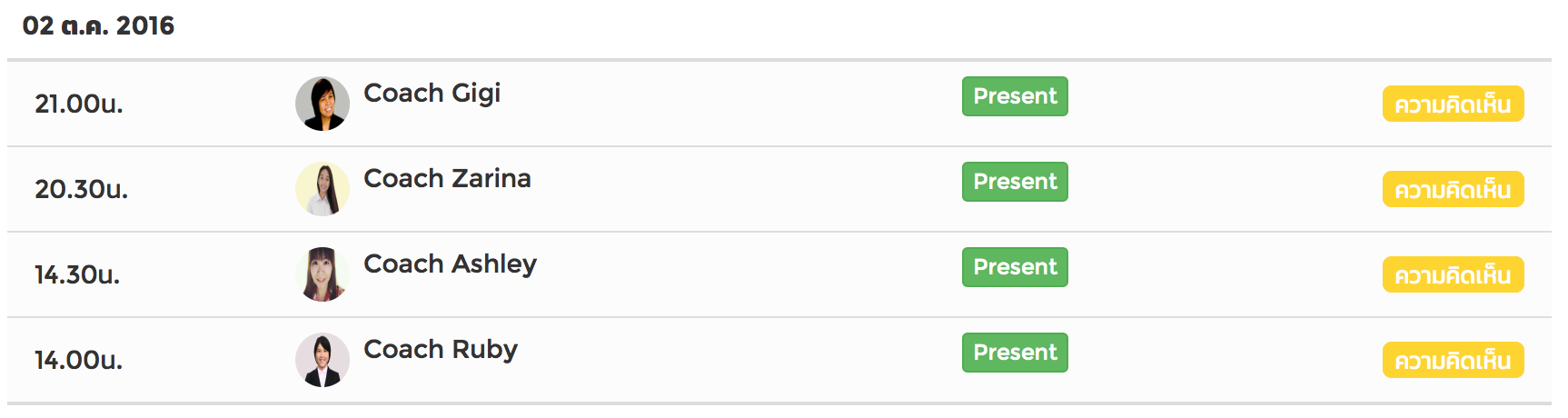Viewport: 1568px width, 418px height.
Task: Click Coach Zarina's profile avatar
Action: (323, 189)
